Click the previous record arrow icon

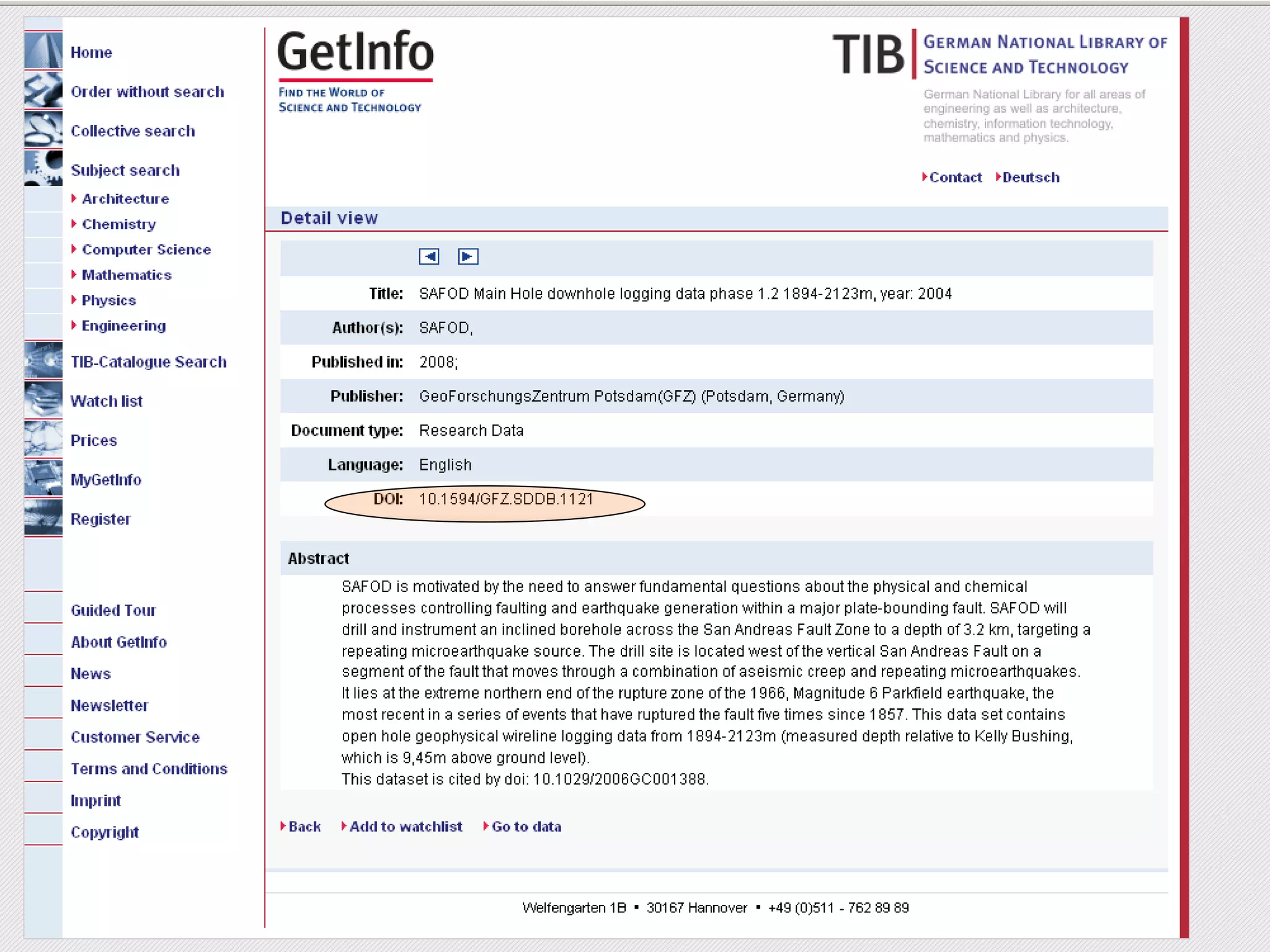[x=429, y=257]
